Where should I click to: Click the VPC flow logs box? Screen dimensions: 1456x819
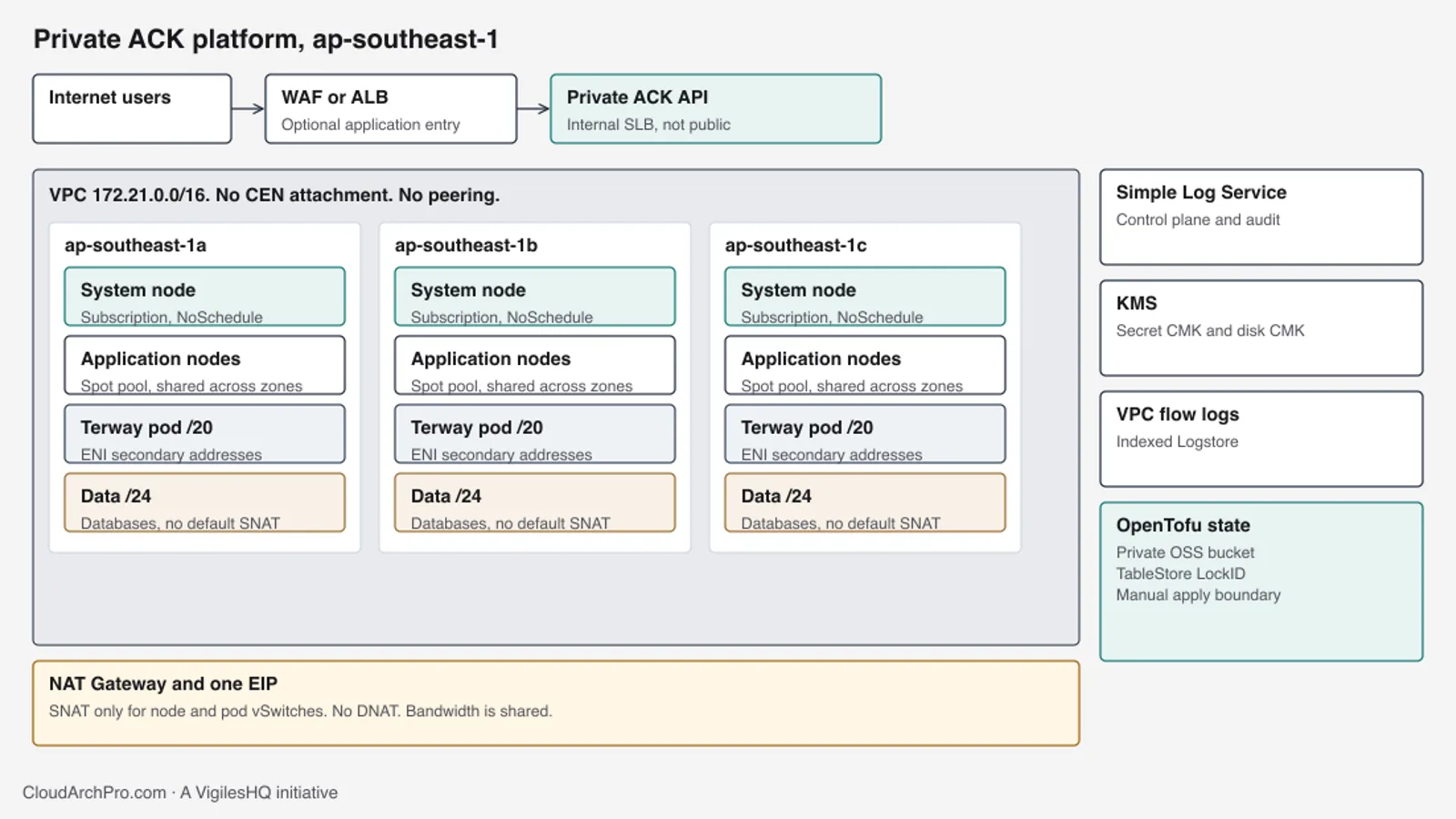[1261, 439]
